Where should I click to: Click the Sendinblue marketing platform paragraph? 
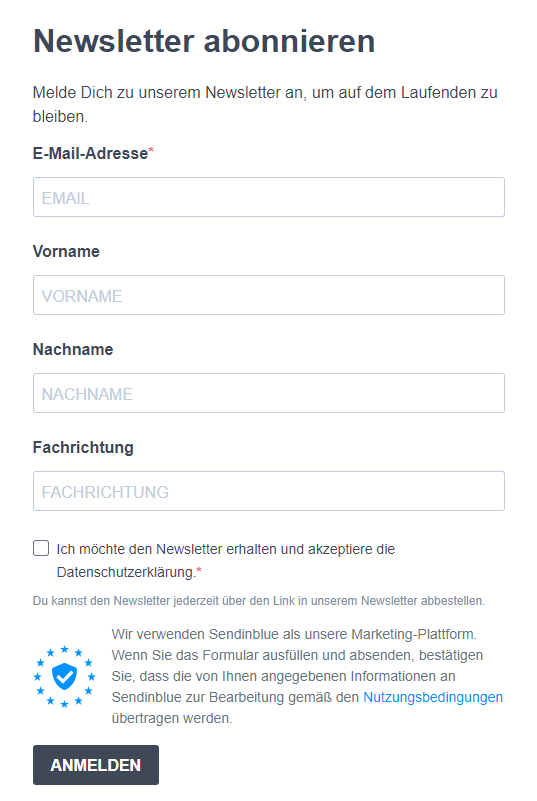coord(307,676)
